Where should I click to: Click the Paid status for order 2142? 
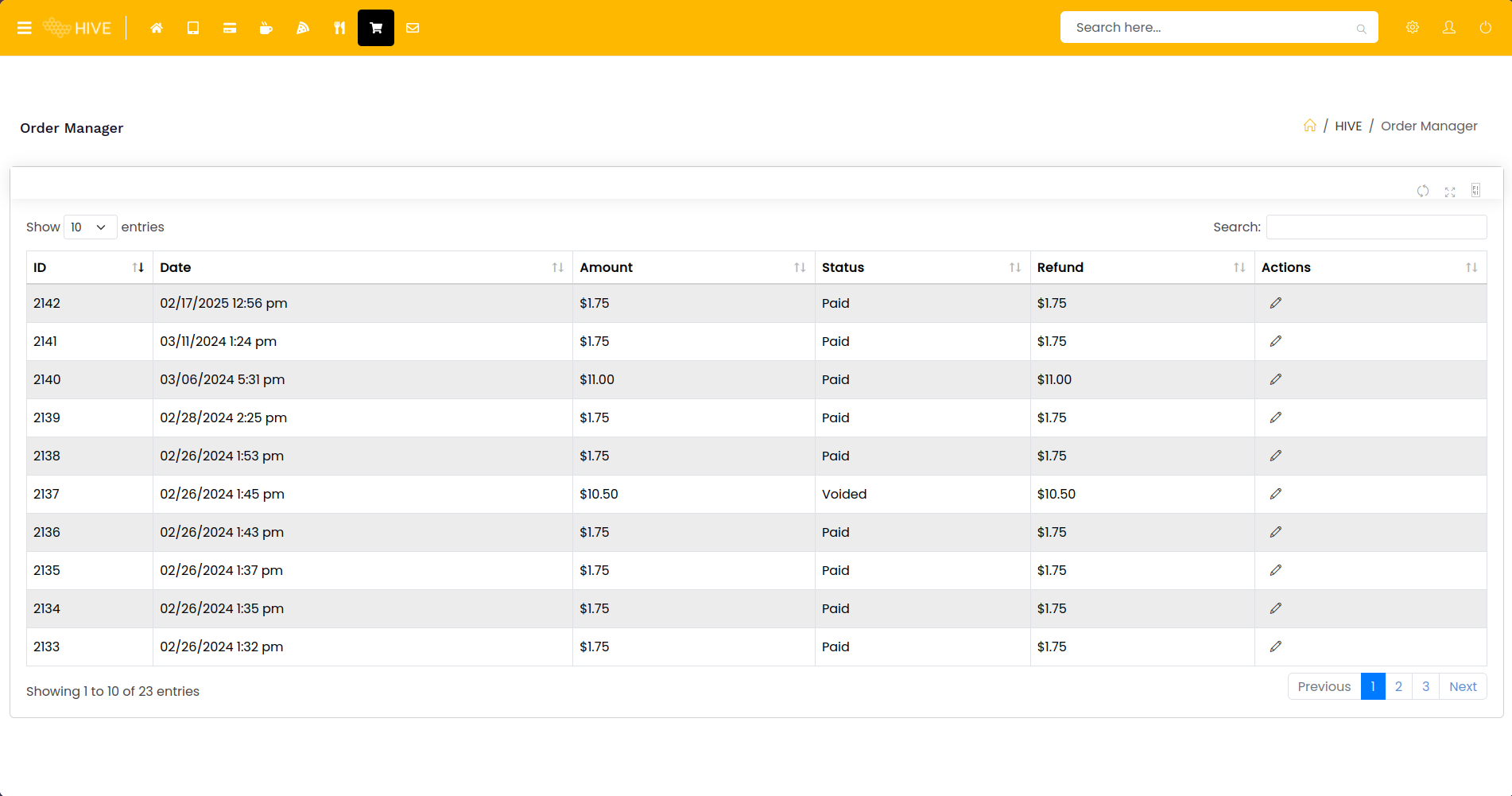coord(835,303)
